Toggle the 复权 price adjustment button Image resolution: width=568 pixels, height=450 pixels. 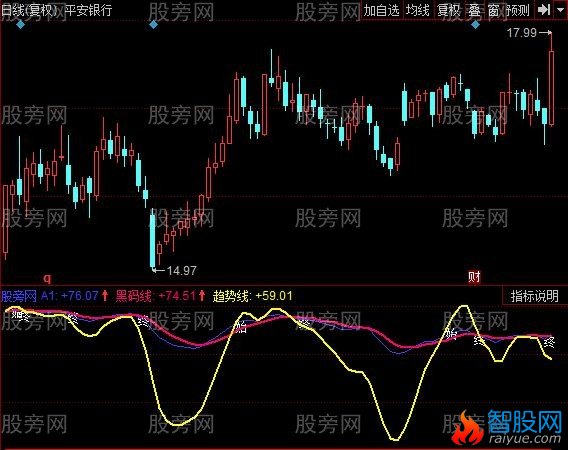pyautogui.click(x=448, y=10)
